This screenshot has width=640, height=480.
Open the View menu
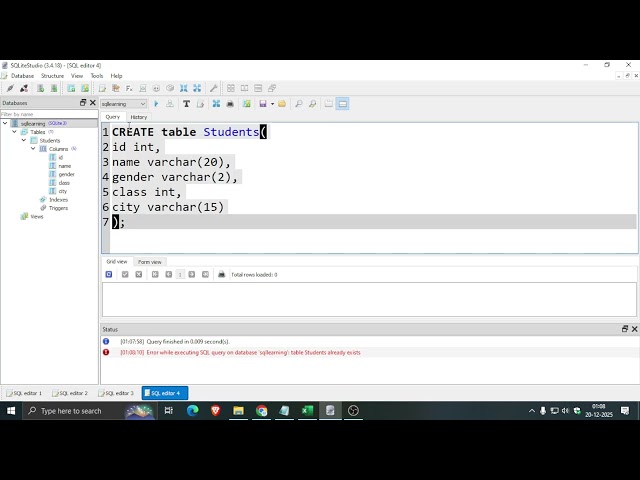tap(77, 76)
